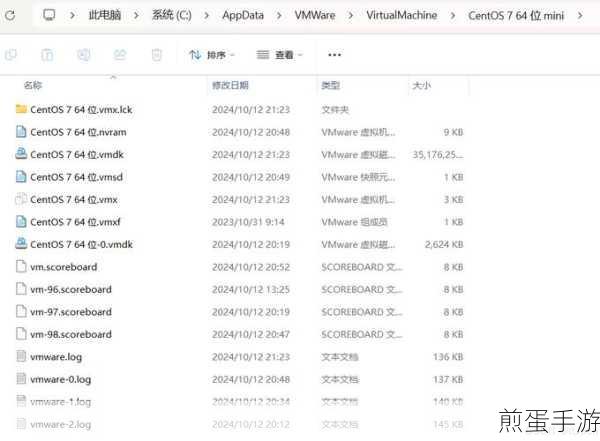The width and height of the screenshot is (600, 441).
Task: Click text file icon of vmware-2.log
Action: coord(21,424)
